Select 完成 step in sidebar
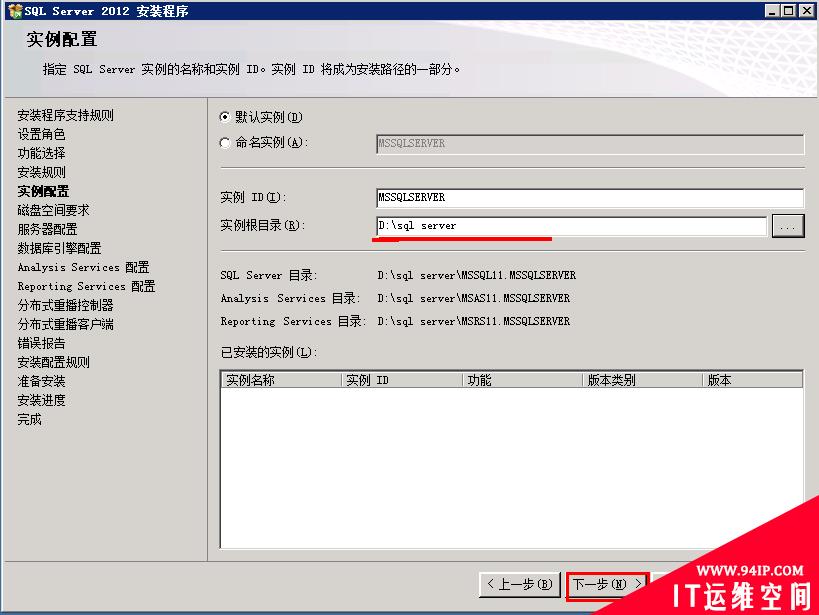Screen dimensions: 819x615 pos(29,419)
